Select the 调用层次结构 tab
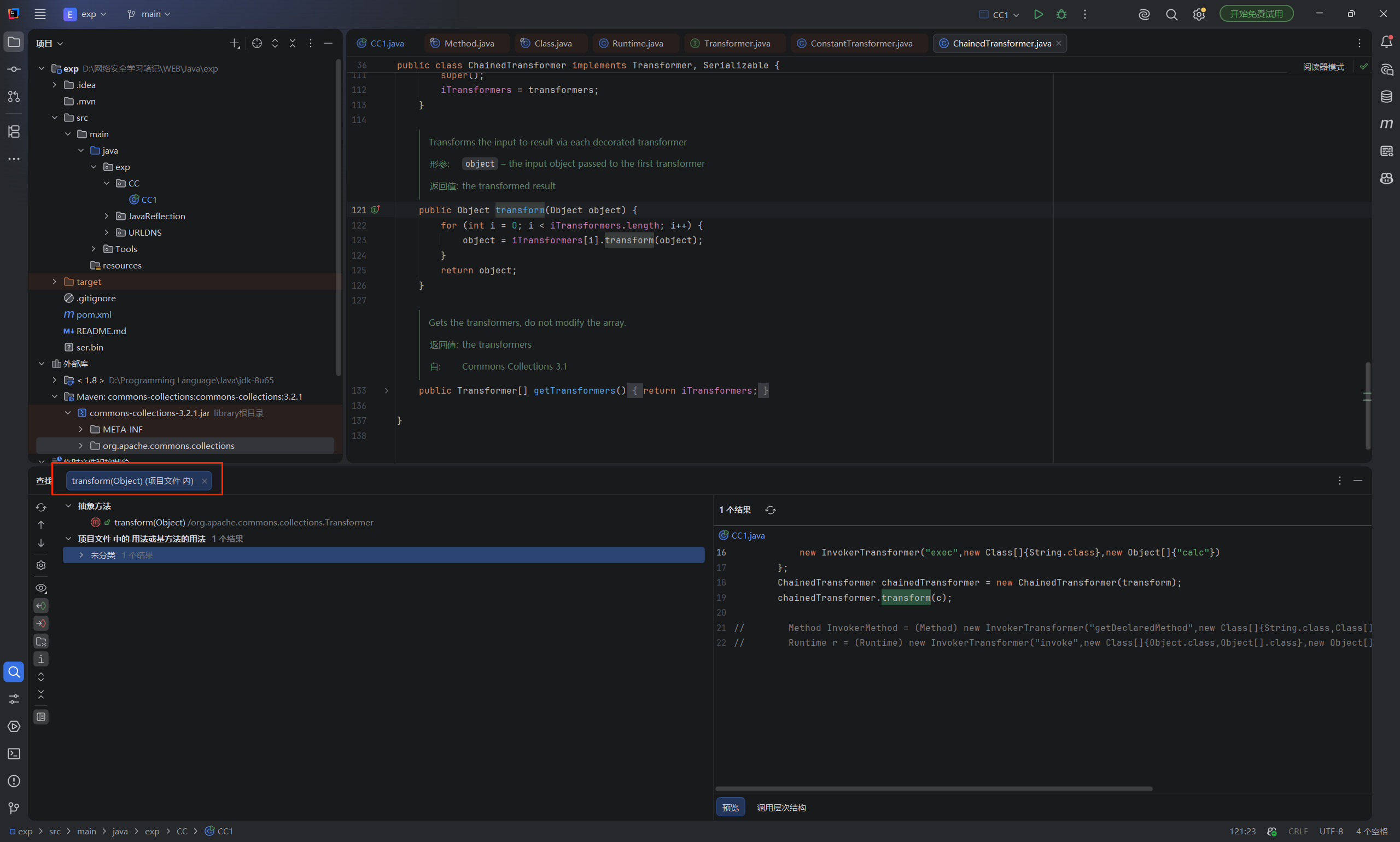This screenshot has width=1400, height=842. tap(781, 808)
